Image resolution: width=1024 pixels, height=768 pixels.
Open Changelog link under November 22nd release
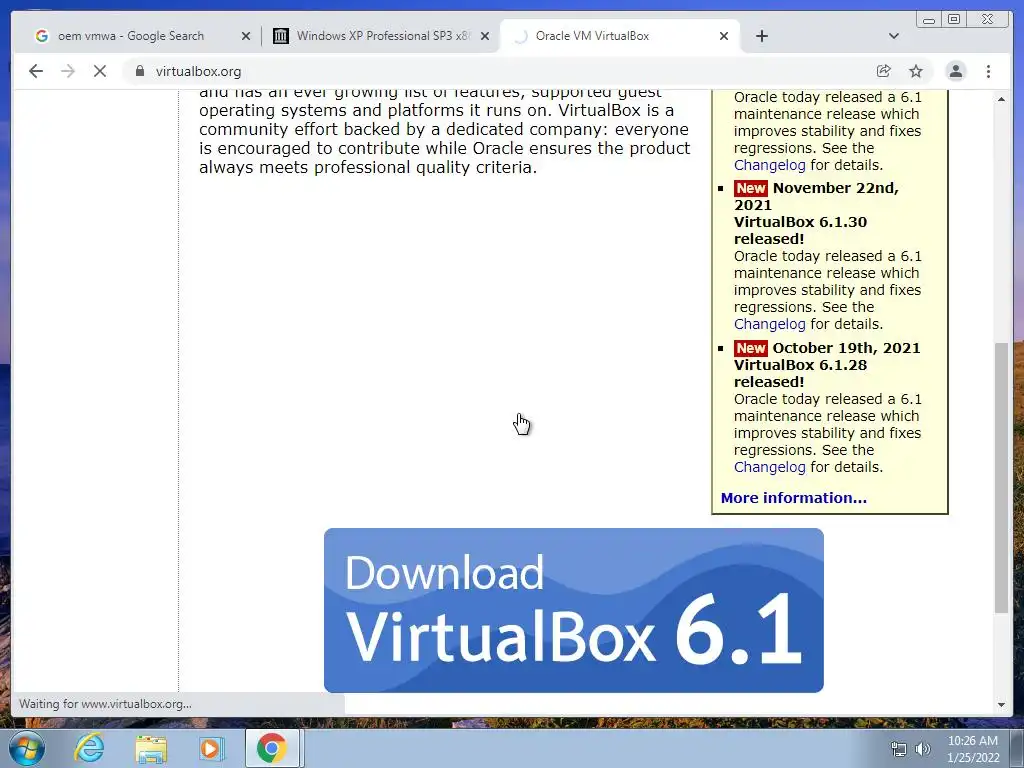(769, 324)
